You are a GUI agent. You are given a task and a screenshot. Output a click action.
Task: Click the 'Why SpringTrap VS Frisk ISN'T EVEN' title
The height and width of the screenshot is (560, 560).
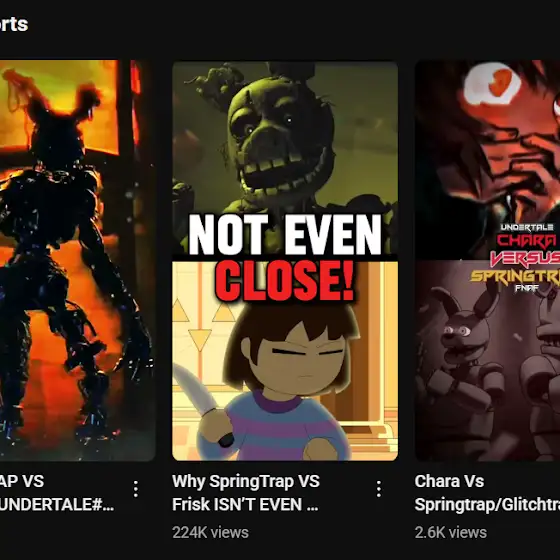point(246,493)
